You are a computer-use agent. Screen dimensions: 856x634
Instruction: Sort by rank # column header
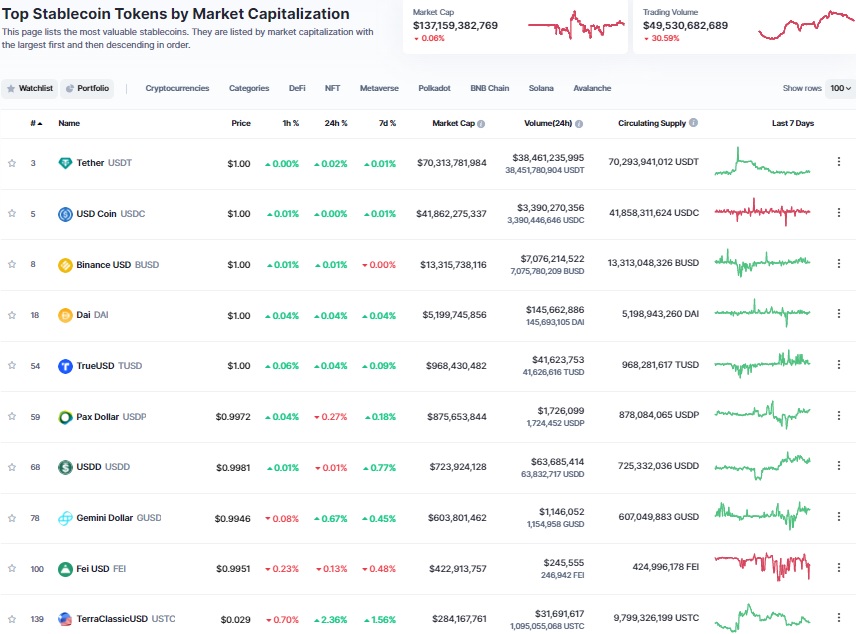click(x=36, y=123)
